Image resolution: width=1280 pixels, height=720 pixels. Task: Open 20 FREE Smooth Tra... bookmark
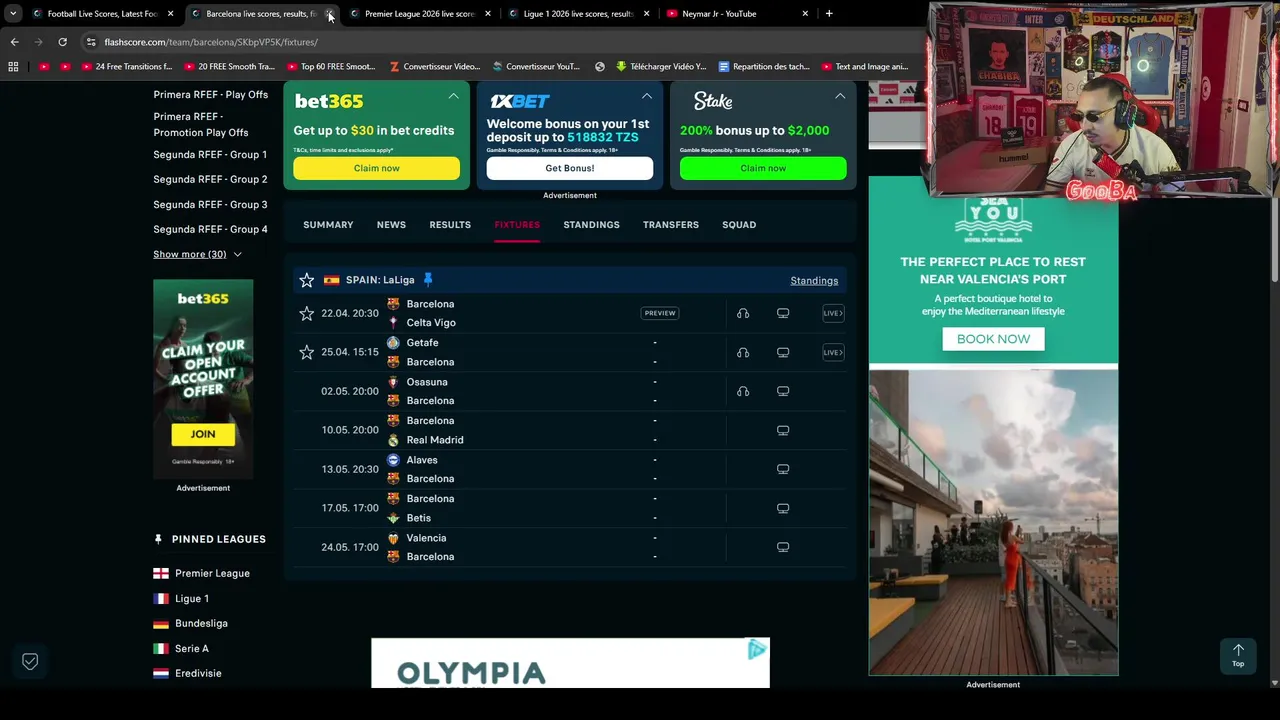coord(230,67)
